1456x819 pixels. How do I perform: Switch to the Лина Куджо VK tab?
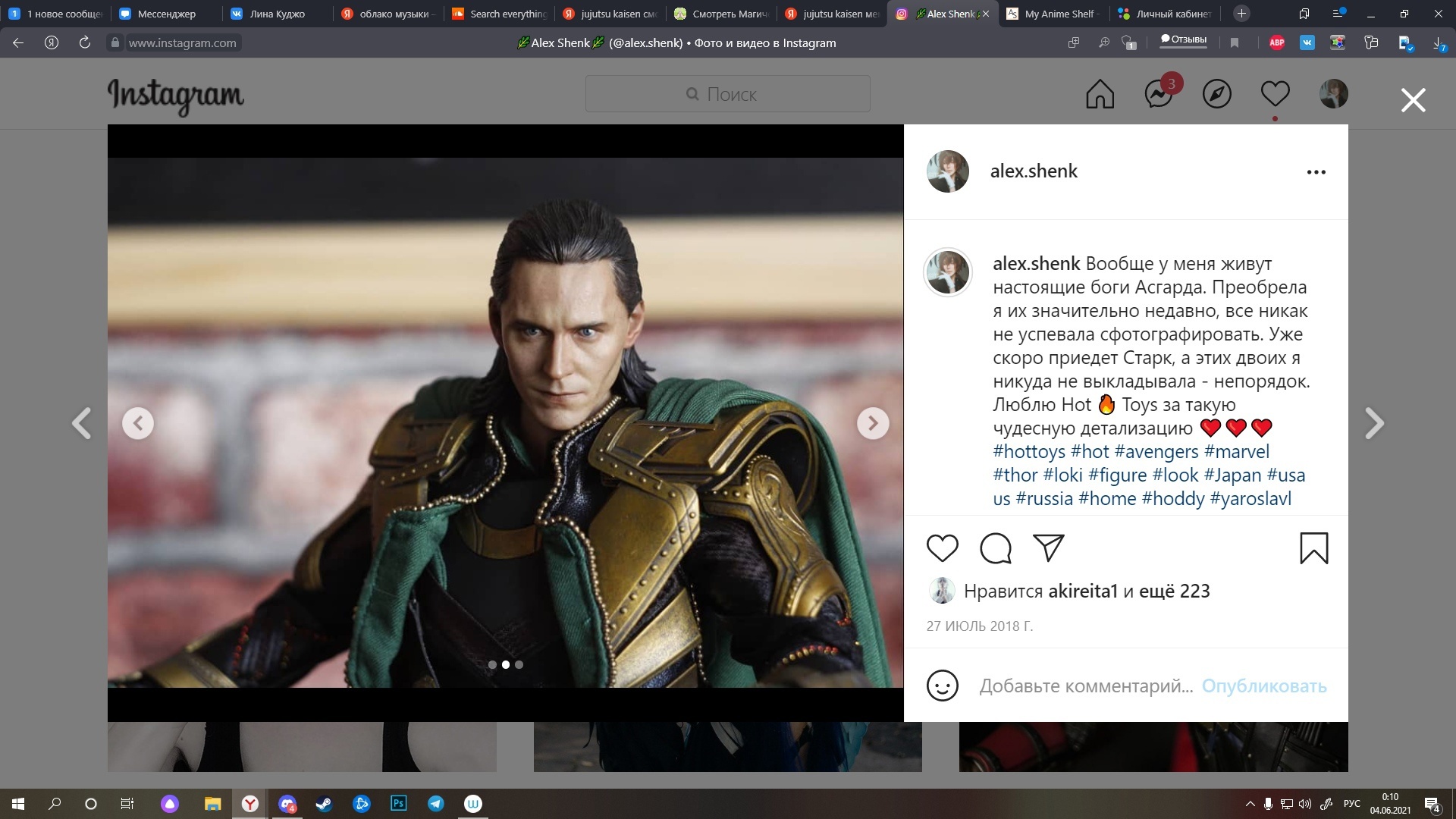tap(277, 14)
